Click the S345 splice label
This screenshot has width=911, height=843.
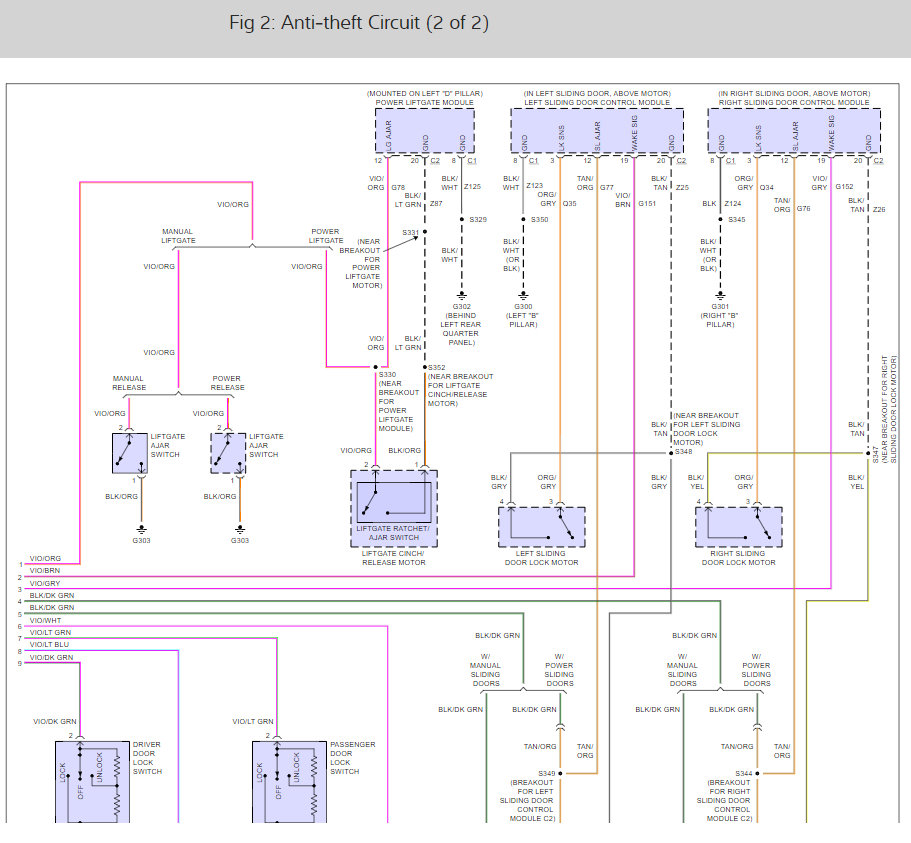pyautogui.click(x=736, y=220)
